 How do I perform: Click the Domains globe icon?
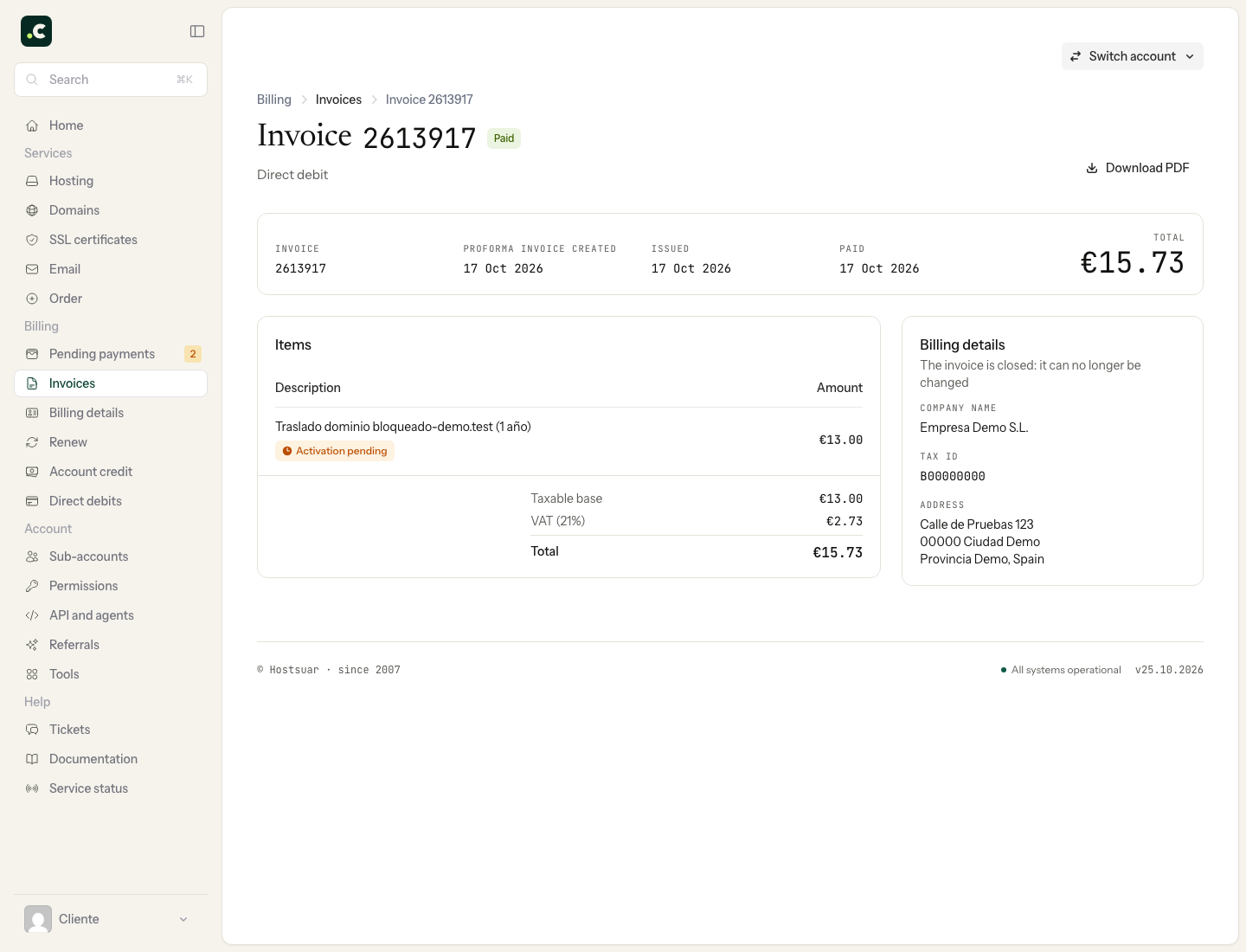(x=32, y=210)
